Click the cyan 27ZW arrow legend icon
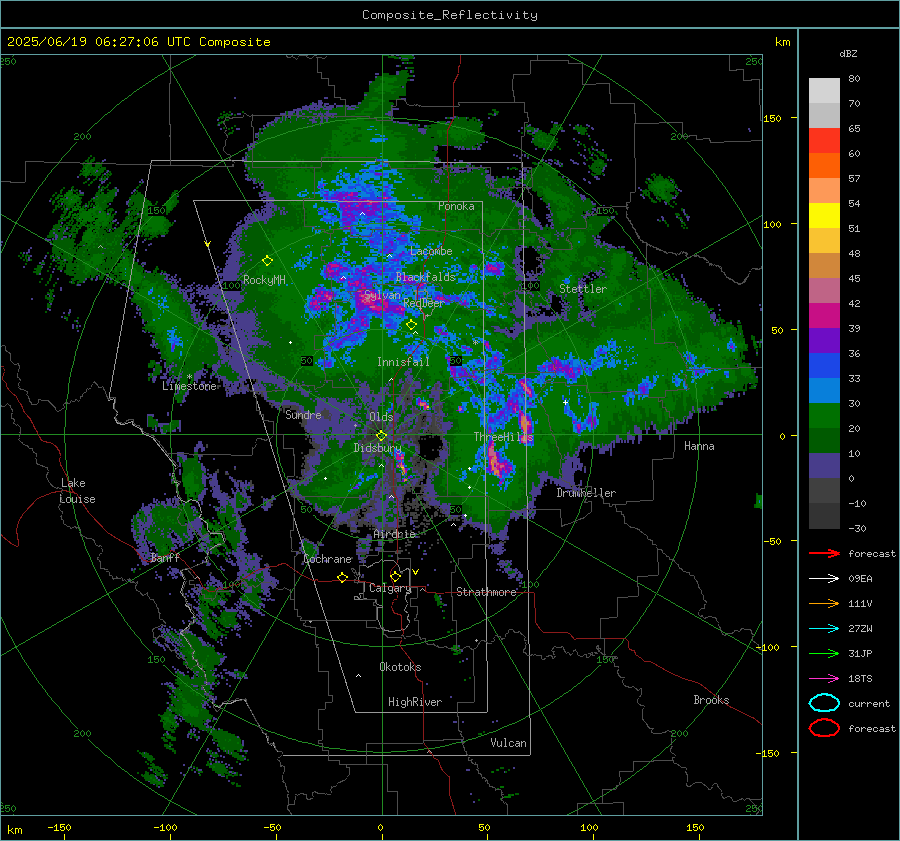 coord(824,629)
